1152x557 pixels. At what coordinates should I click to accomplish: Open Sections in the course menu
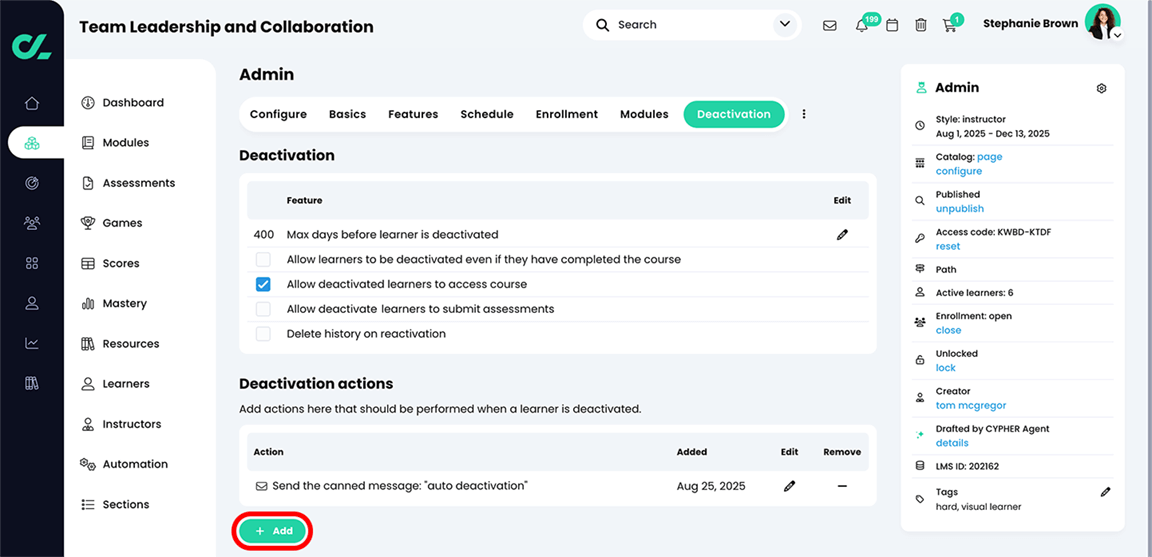click(x=126, y=504)
